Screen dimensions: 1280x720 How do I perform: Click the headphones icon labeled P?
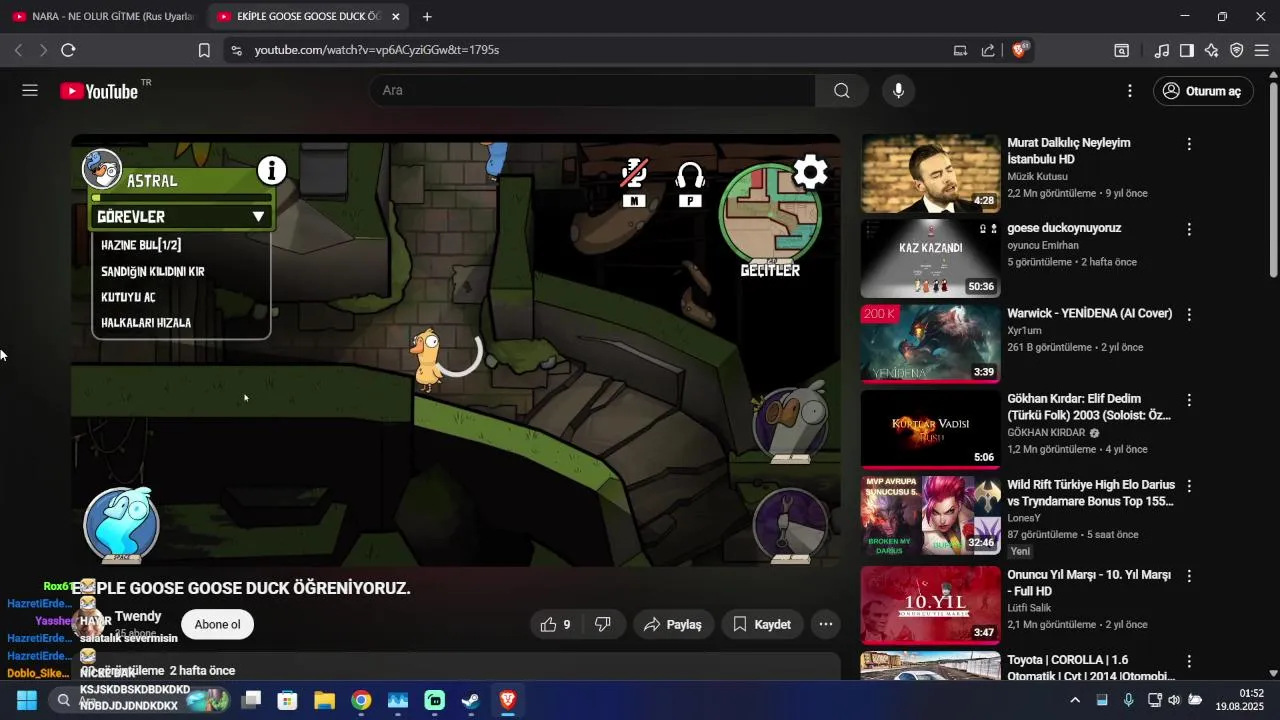[x=690, y=183]
